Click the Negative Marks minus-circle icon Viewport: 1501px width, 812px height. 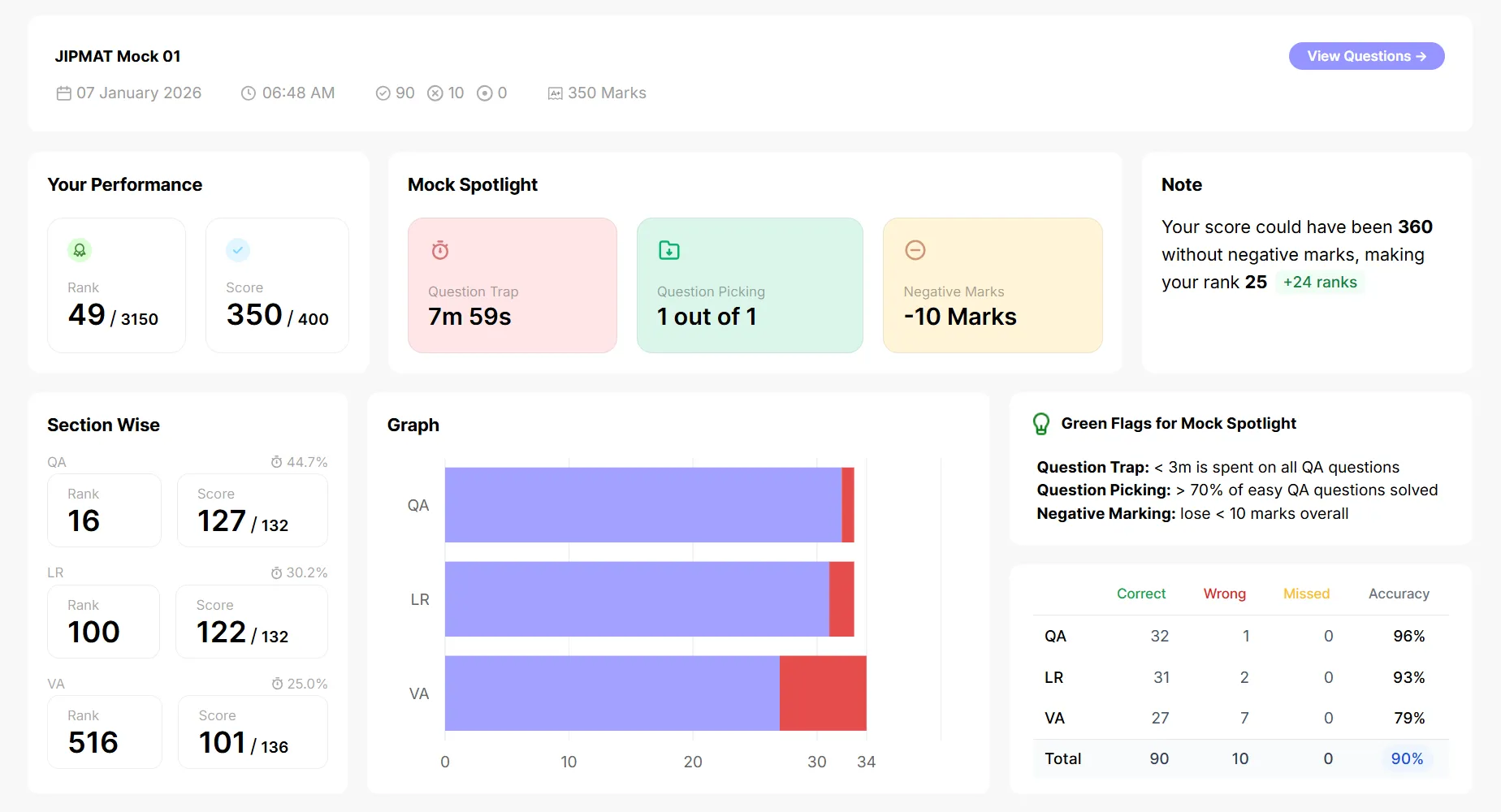pos(915,250)
